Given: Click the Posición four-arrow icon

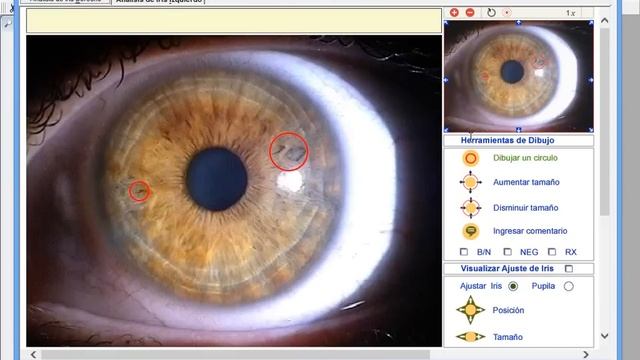Looking at the screenshot, I should [x=471, y=310].
